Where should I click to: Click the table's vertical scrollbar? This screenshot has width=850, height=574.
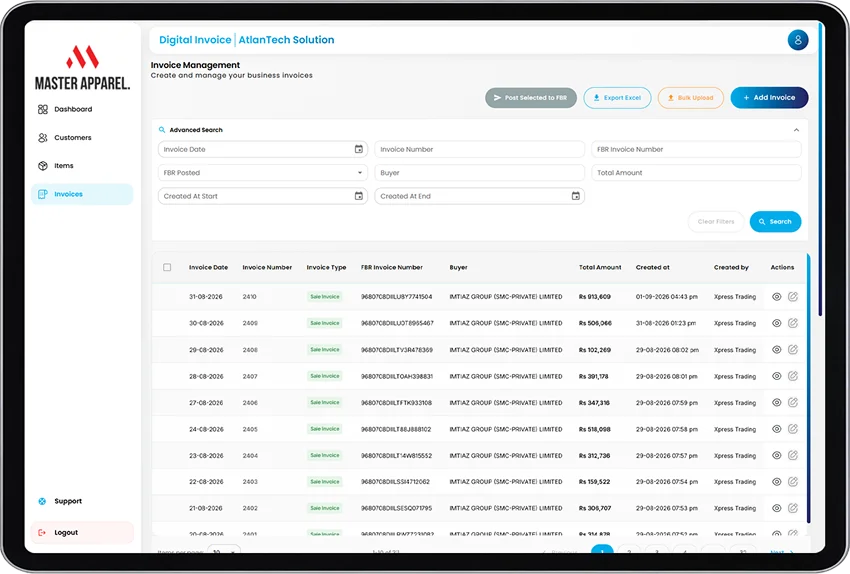[808, 388]
